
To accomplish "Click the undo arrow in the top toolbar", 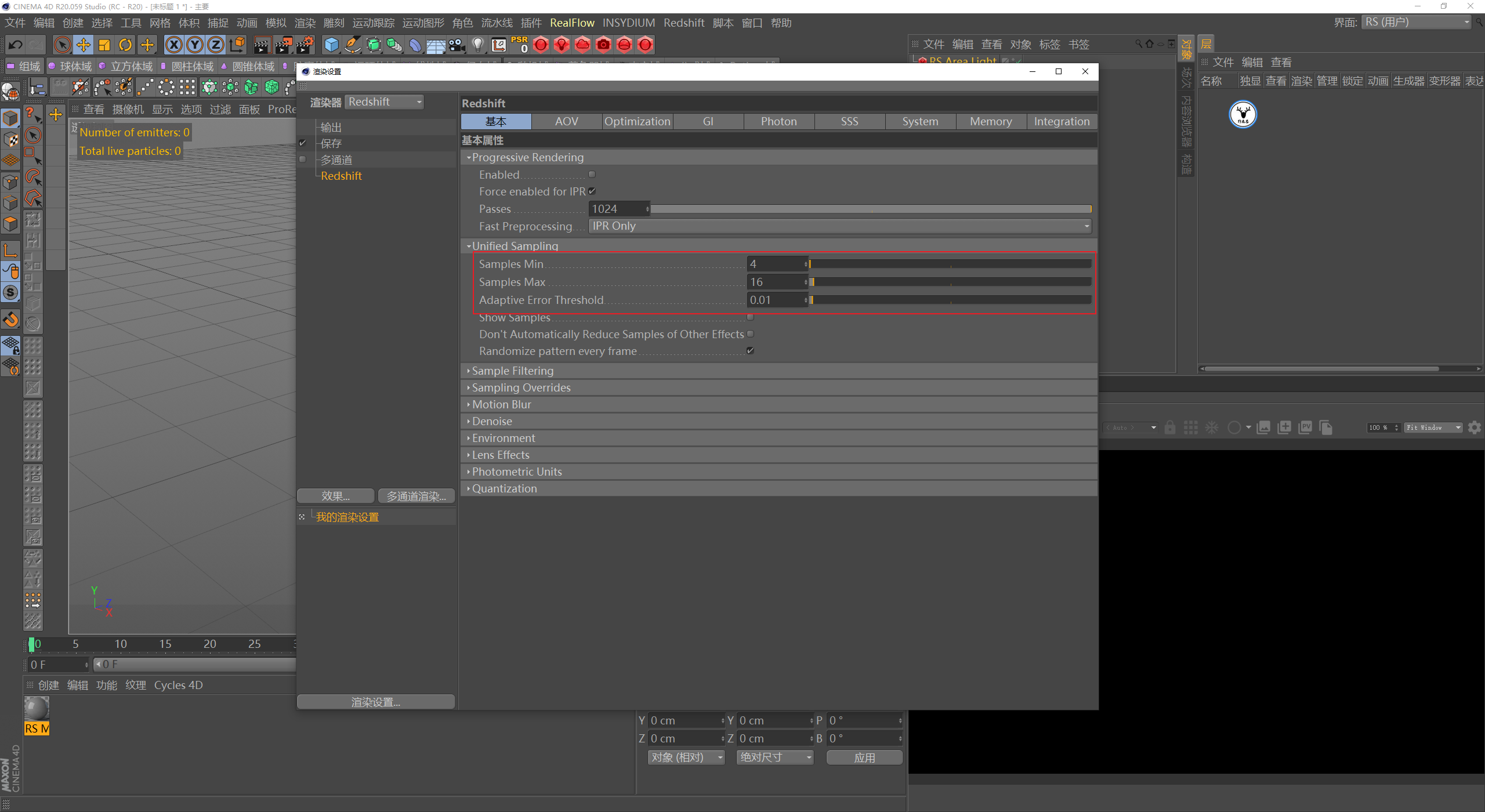I will [x=15, y=45].
